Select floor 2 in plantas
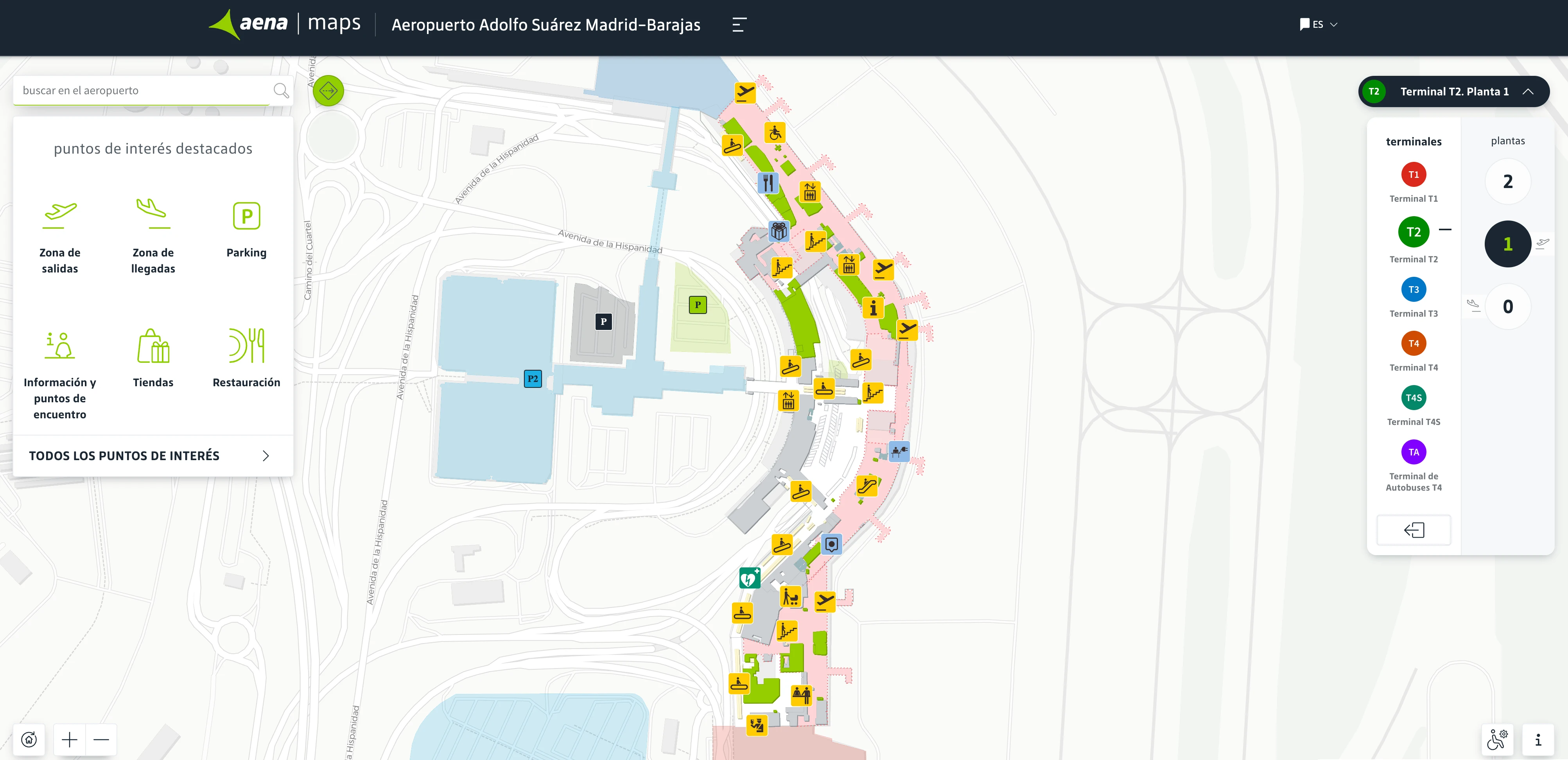The image size is (1568, 760). 1508,181
